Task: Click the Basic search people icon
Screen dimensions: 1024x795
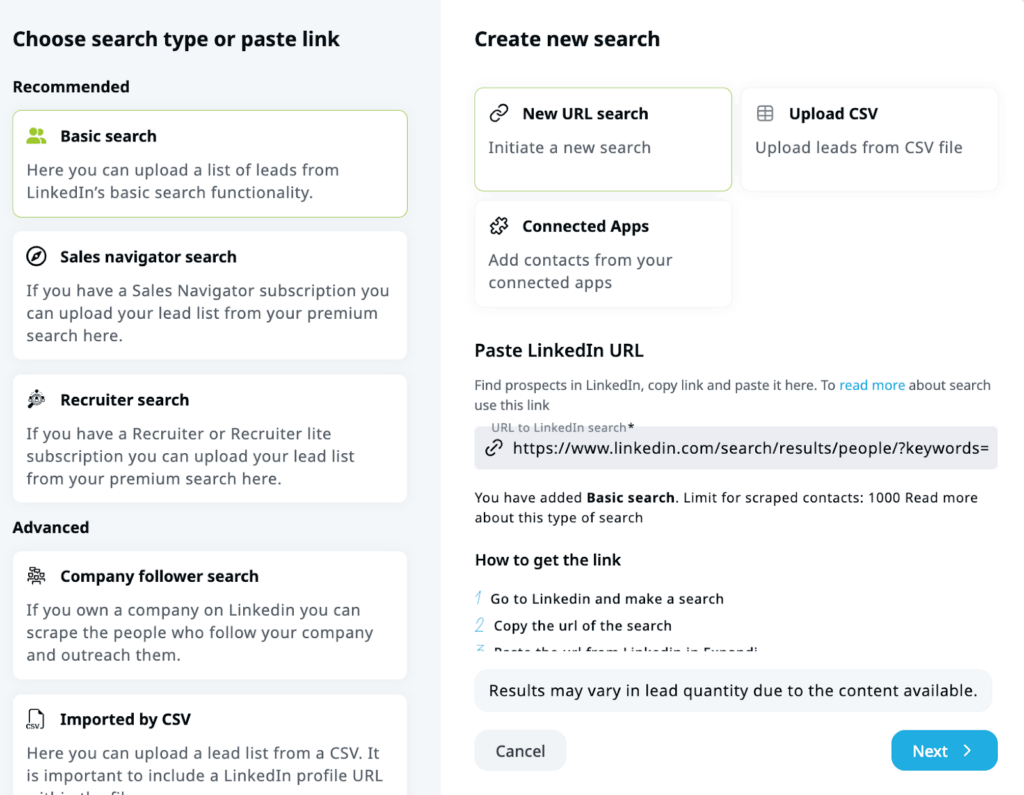Action: pyautogui.click(x=37, y=136)
